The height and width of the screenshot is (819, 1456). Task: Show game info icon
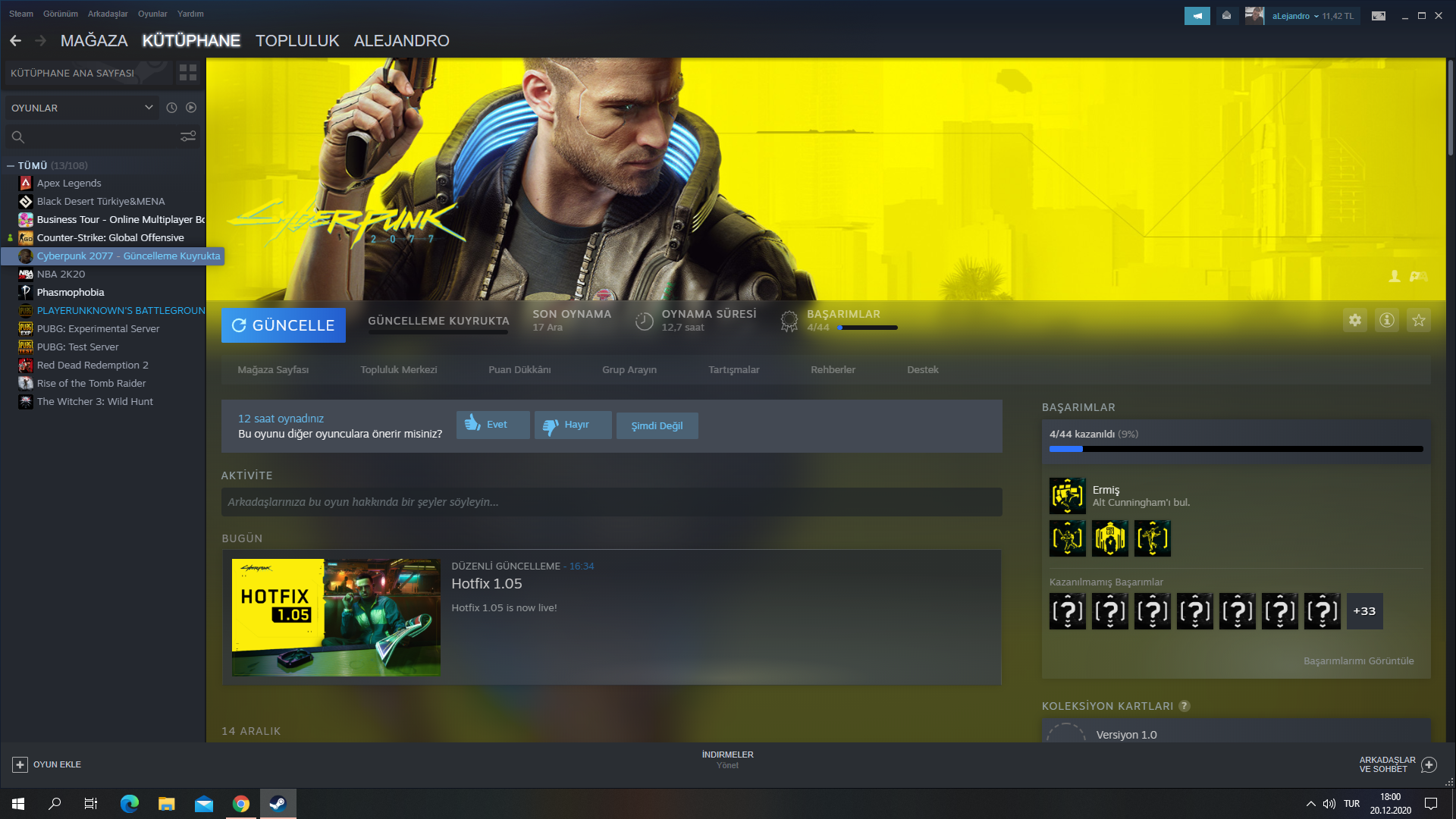click(1387, 320)
